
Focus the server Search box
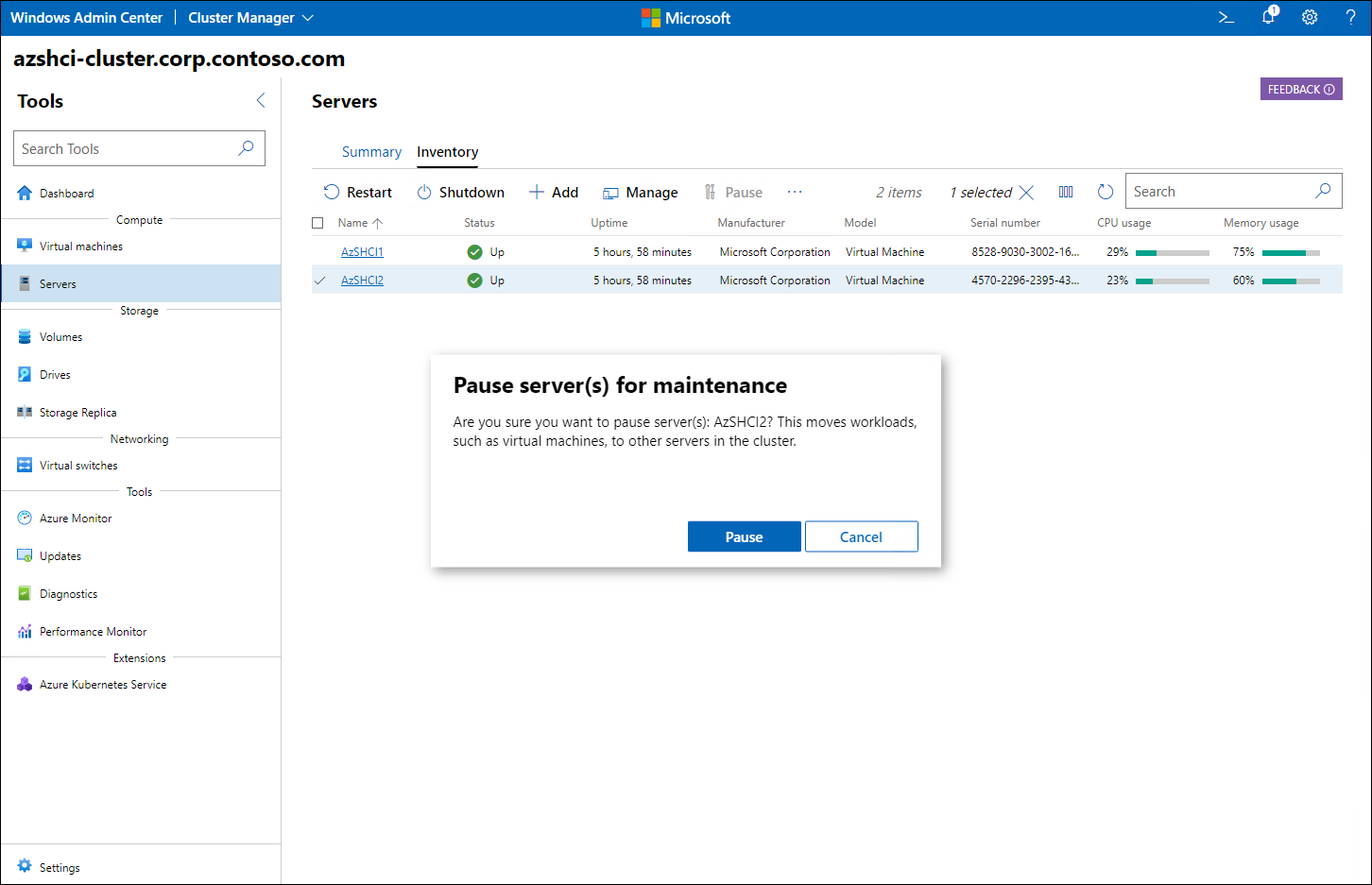click(1233, 191)
